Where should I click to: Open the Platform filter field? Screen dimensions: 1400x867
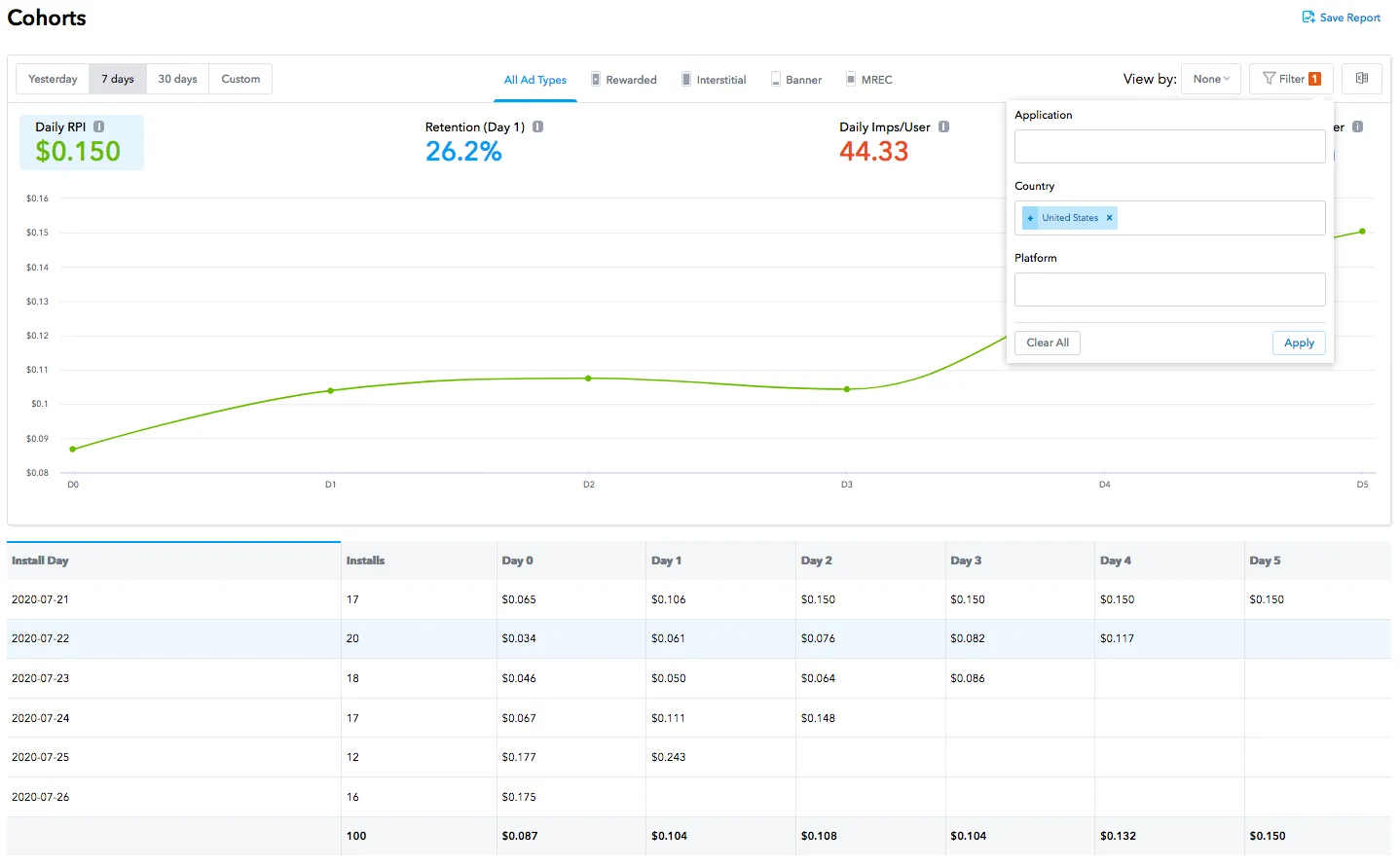coord(1168,289)
